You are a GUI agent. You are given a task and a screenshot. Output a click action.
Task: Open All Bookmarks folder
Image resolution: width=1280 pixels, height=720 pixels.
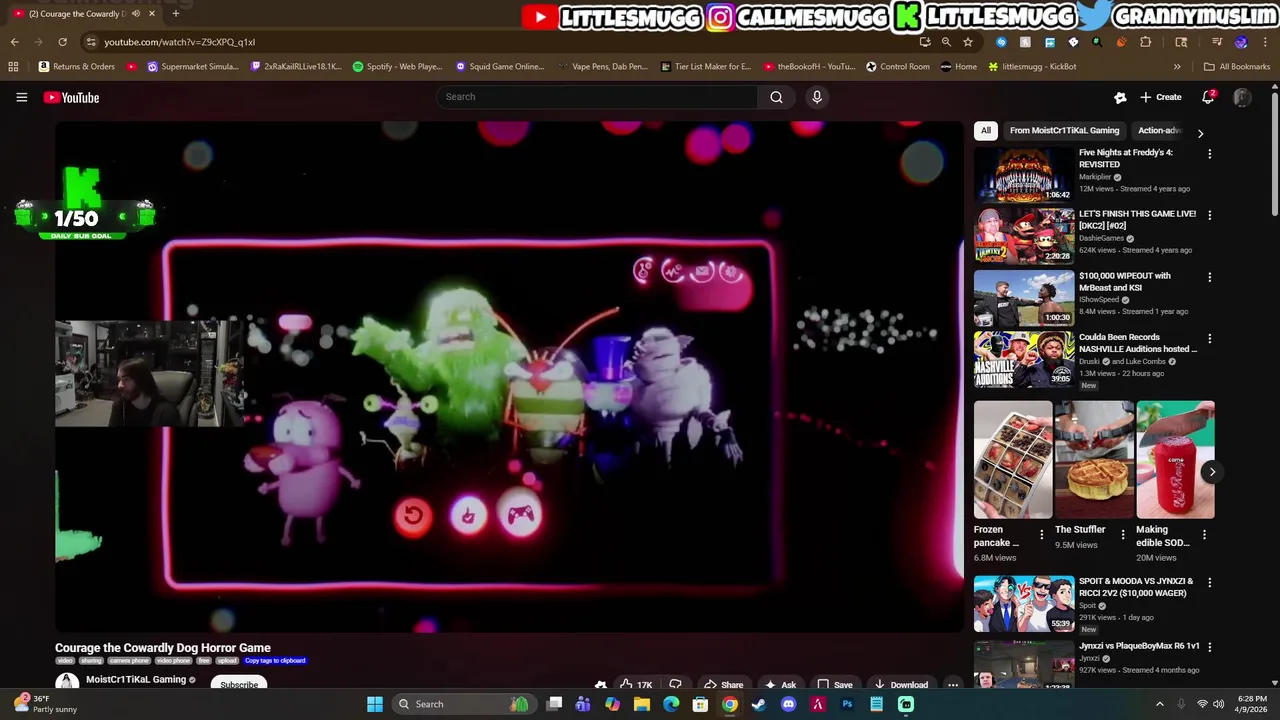click(1237, 66)
